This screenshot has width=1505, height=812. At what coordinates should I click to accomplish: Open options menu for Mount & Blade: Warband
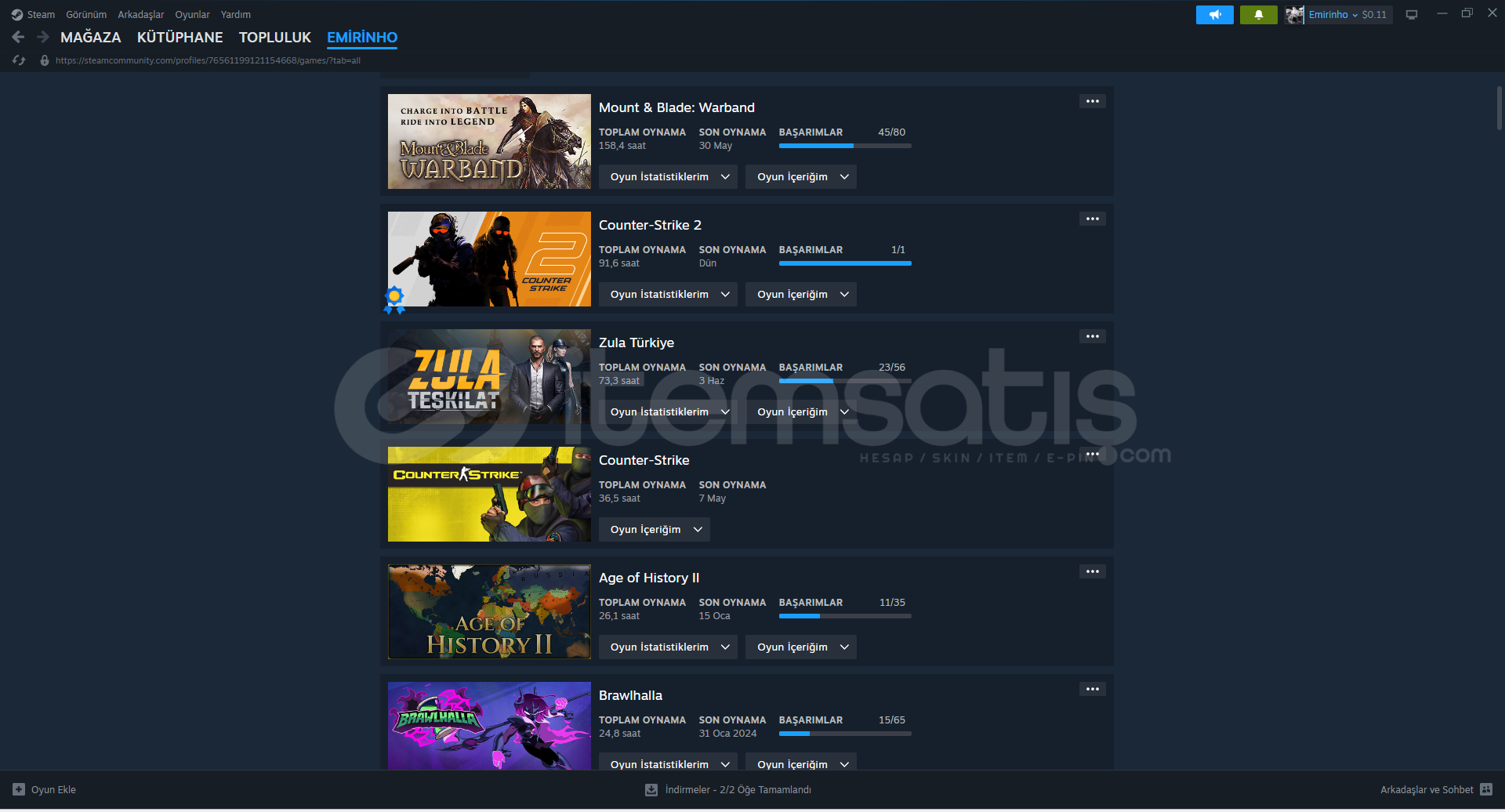tap(1092, 101)
